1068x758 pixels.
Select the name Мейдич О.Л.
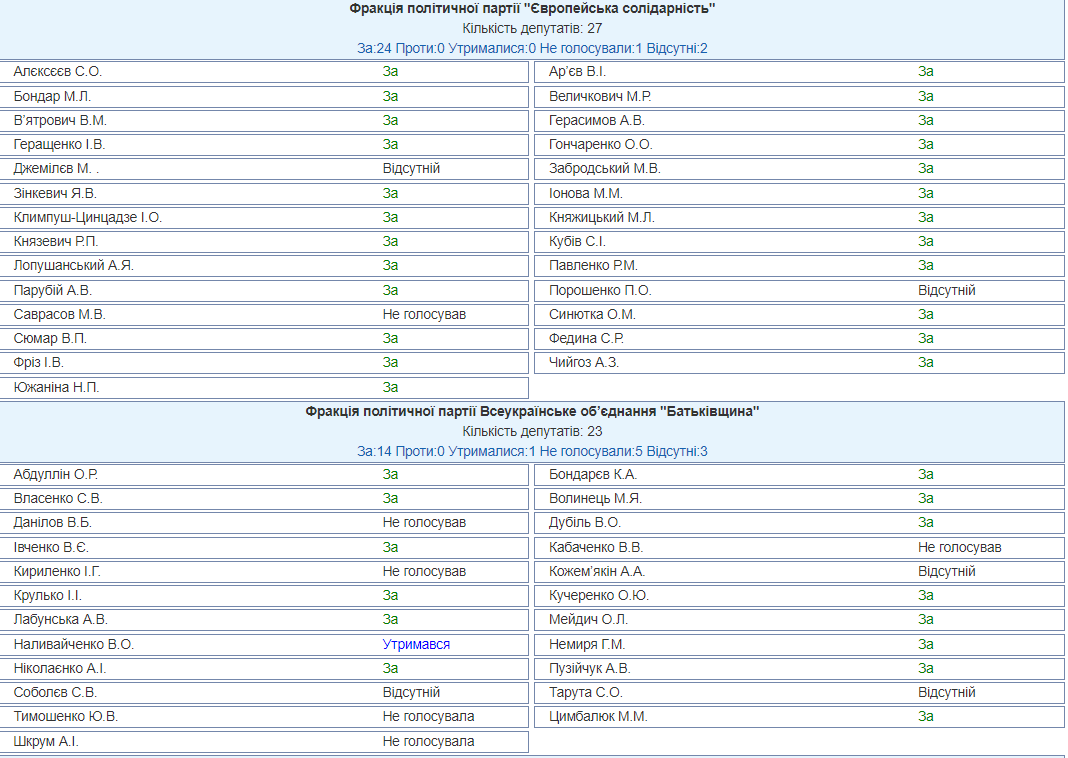[588, 620]
